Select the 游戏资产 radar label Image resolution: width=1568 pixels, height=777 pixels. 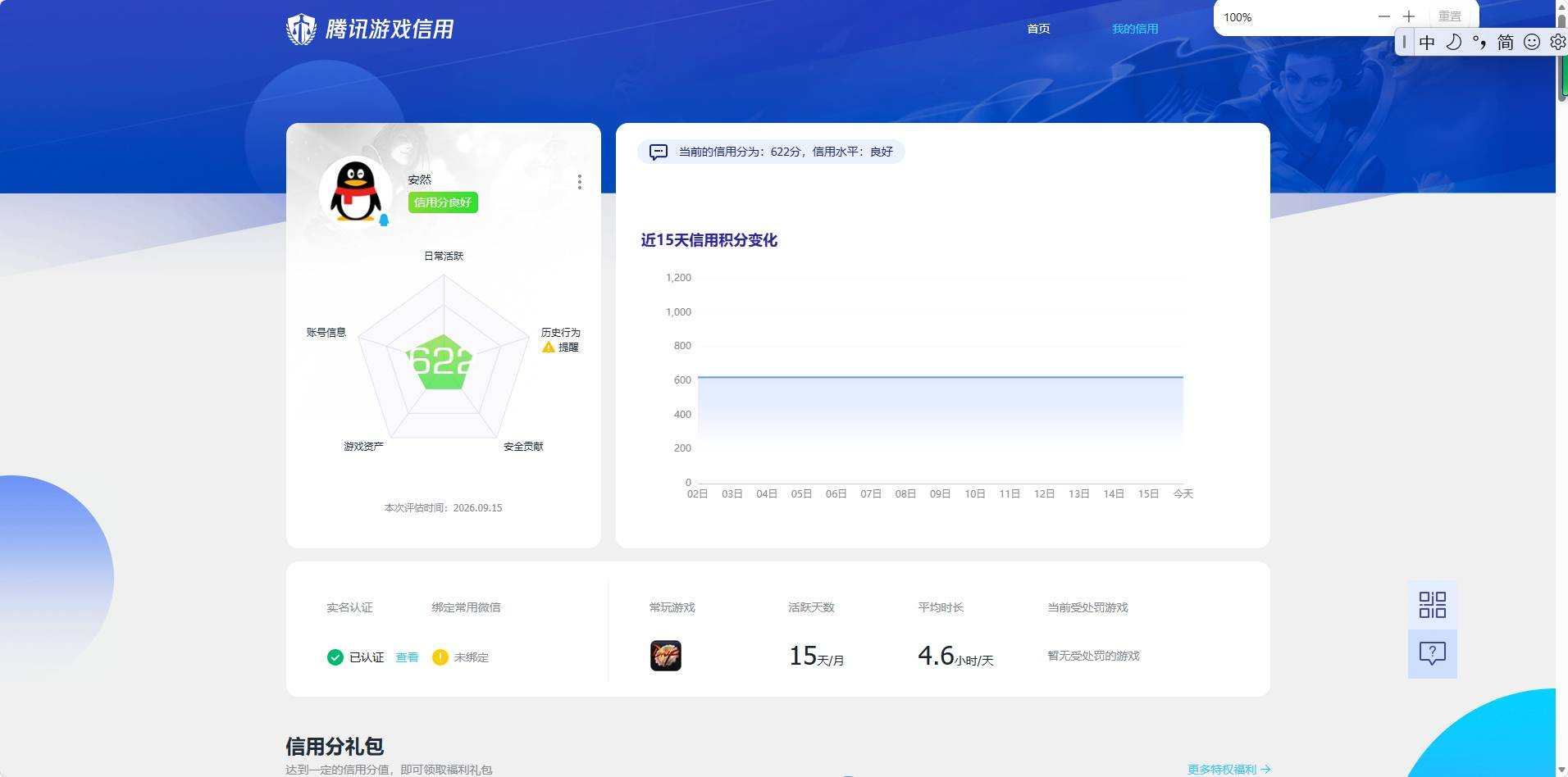pyautogui.click(x=363, y=446)
